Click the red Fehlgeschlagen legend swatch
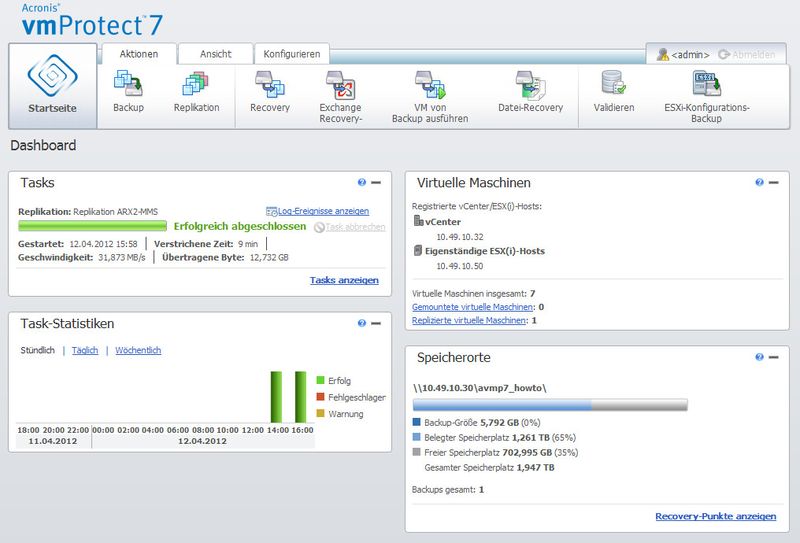Screen dimensions: 800x543 (320, 397)
